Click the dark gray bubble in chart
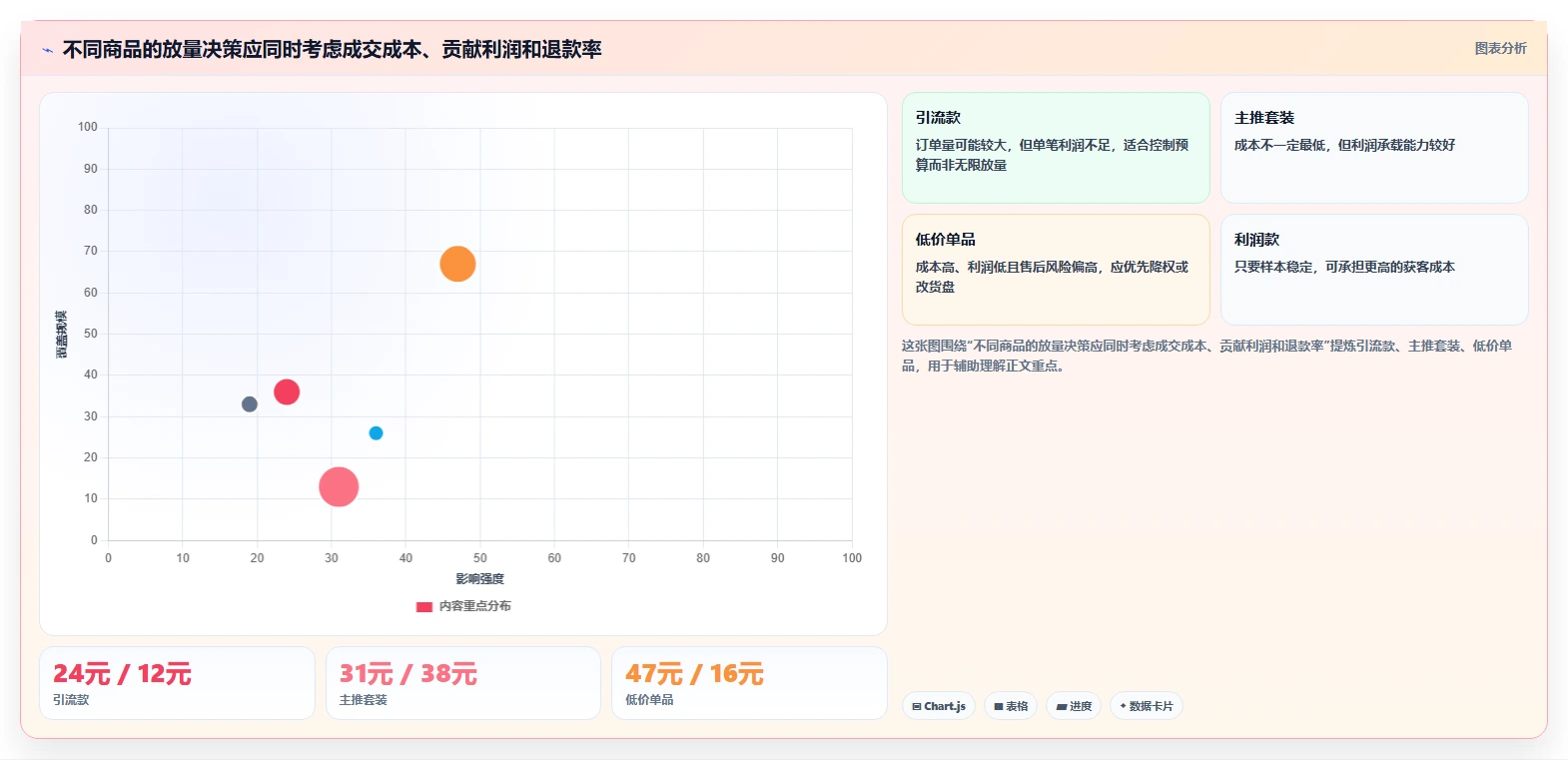Viewport: 1568px width, 760px height. click(250, 404)
